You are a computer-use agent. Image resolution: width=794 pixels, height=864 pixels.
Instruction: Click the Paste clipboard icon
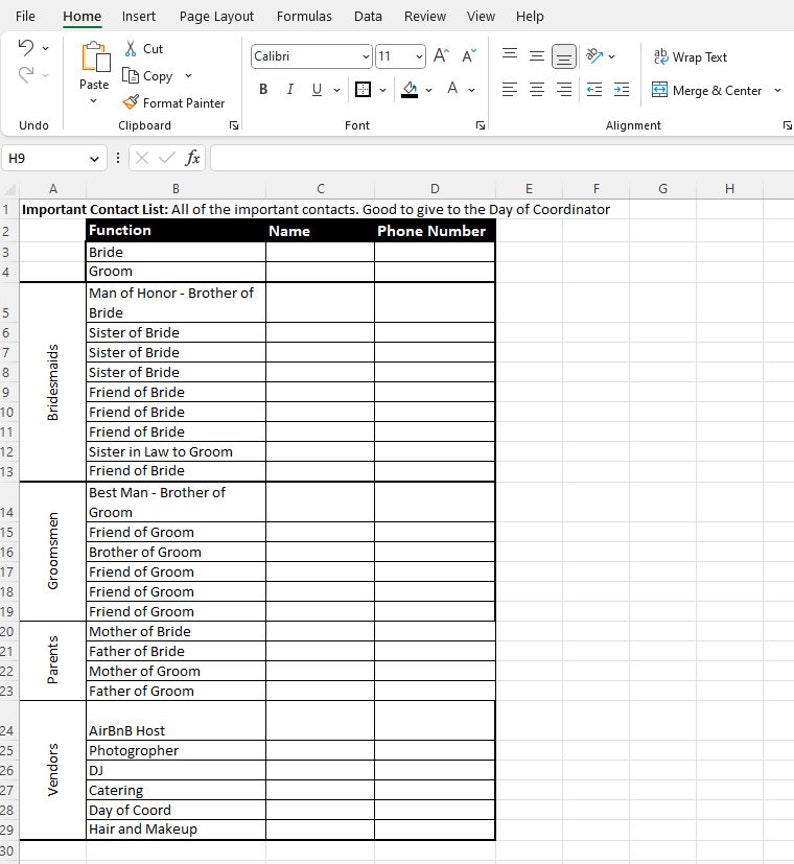pyautogui.click(x=95, y=57)
